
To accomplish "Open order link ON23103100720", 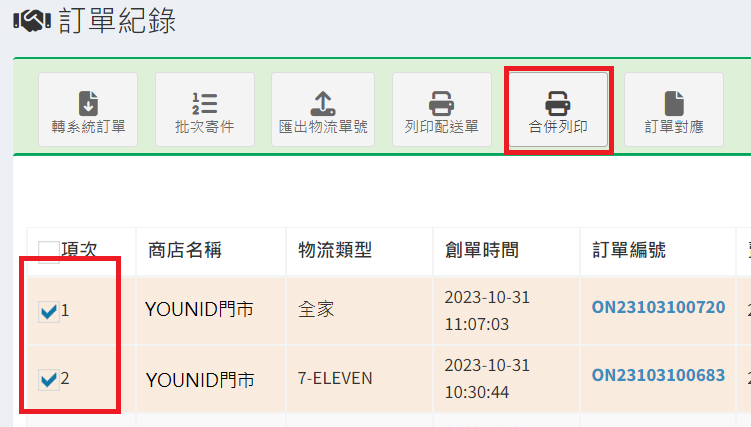I will pos(658,307).
